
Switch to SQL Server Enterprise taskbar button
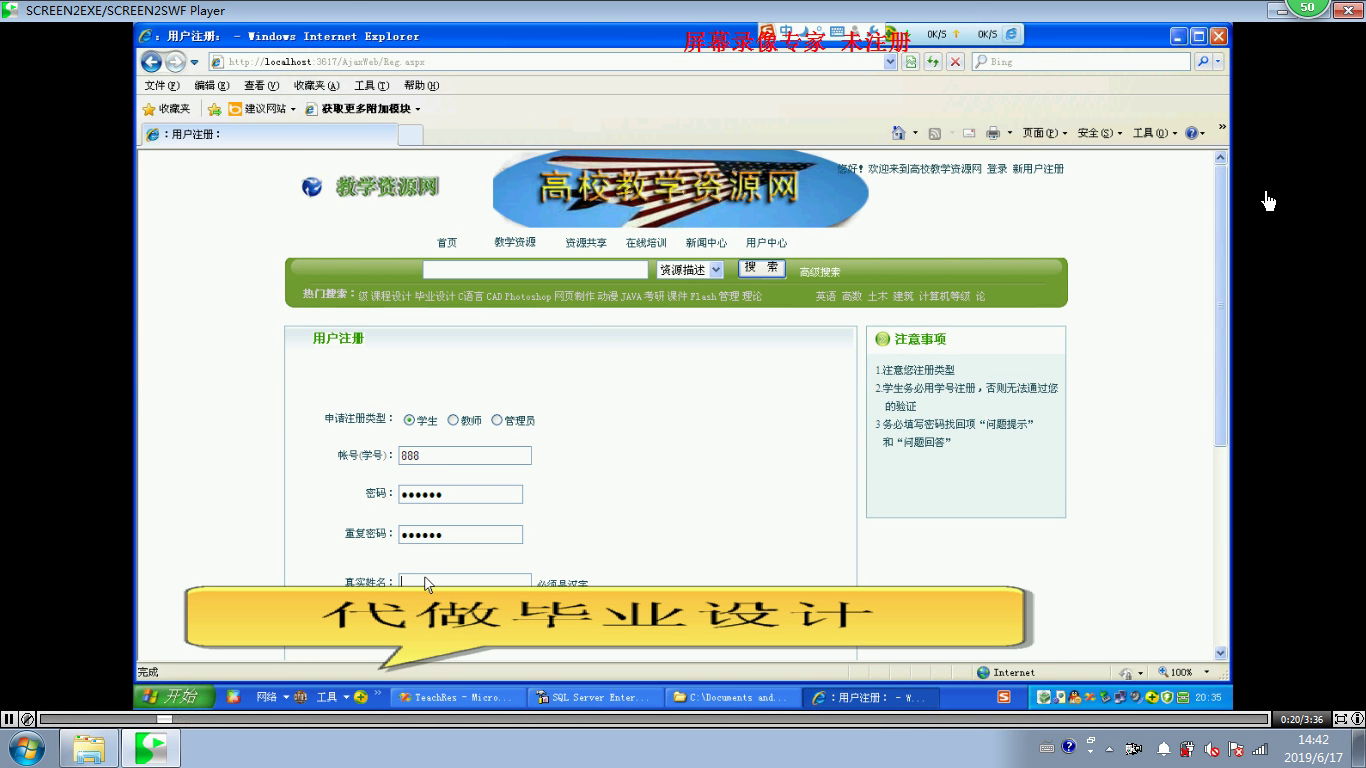click(594, 697)
